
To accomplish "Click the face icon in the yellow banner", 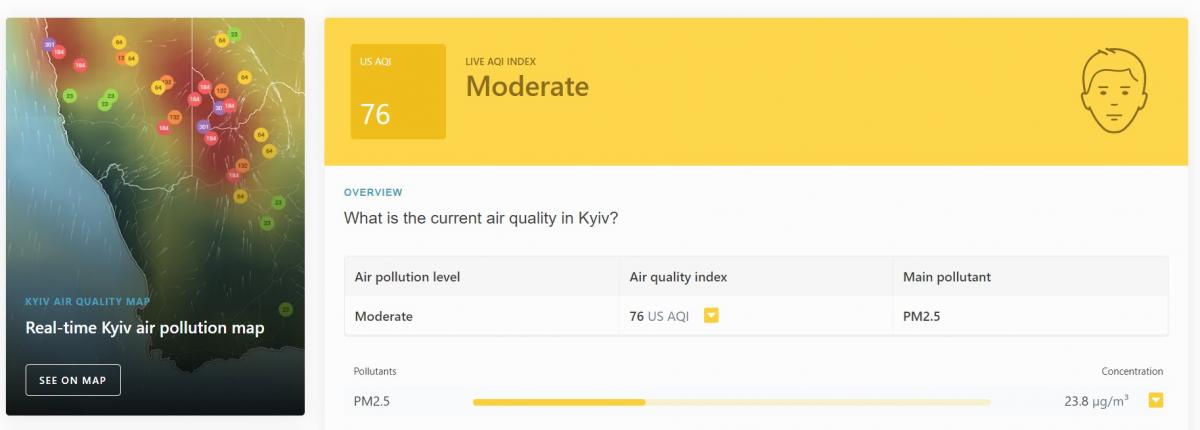I will 1112,92.
